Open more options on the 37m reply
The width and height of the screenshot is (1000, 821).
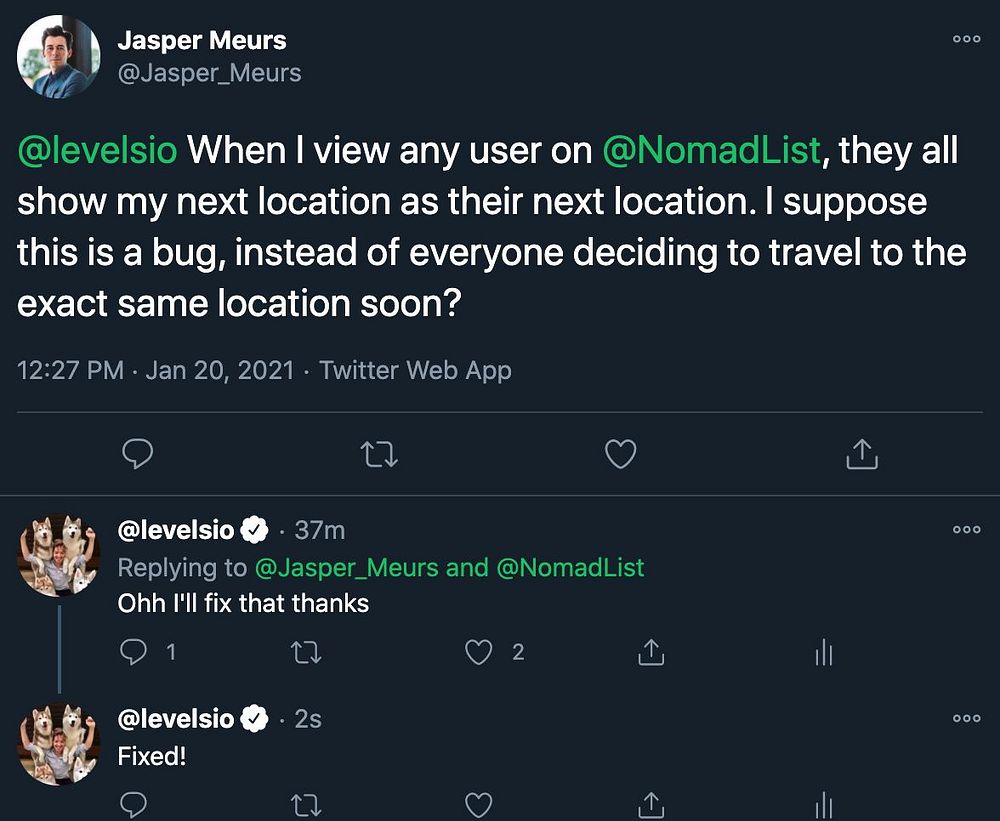pyautogui.click(x=966, y=529)
